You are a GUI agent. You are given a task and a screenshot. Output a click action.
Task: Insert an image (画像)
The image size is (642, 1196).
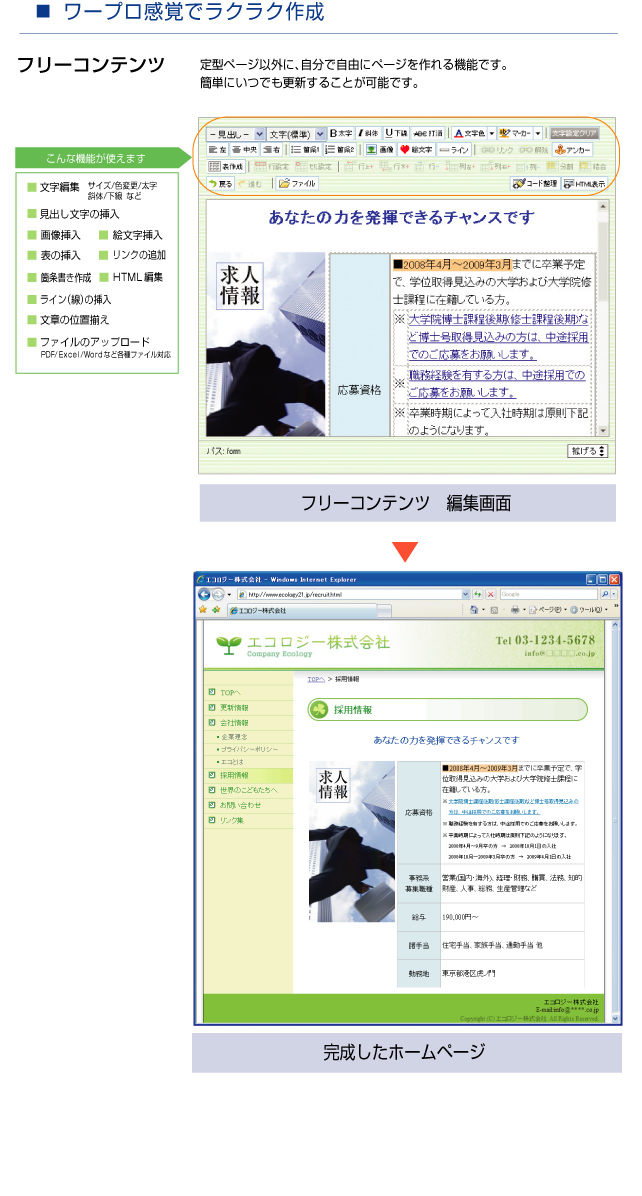point(378,150)
